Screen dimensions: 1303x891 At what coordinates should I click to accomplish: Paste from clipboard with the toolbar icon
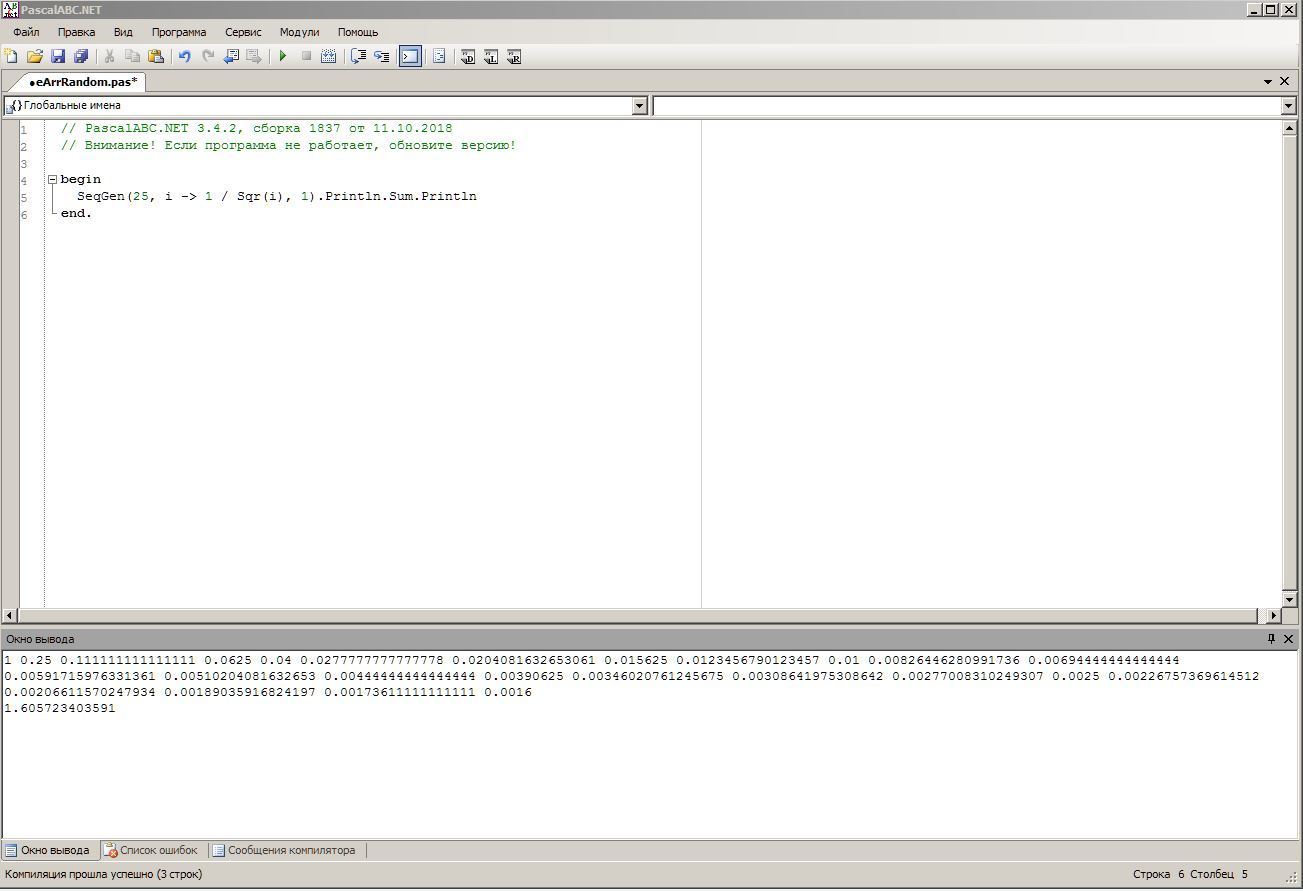point(156,57)
